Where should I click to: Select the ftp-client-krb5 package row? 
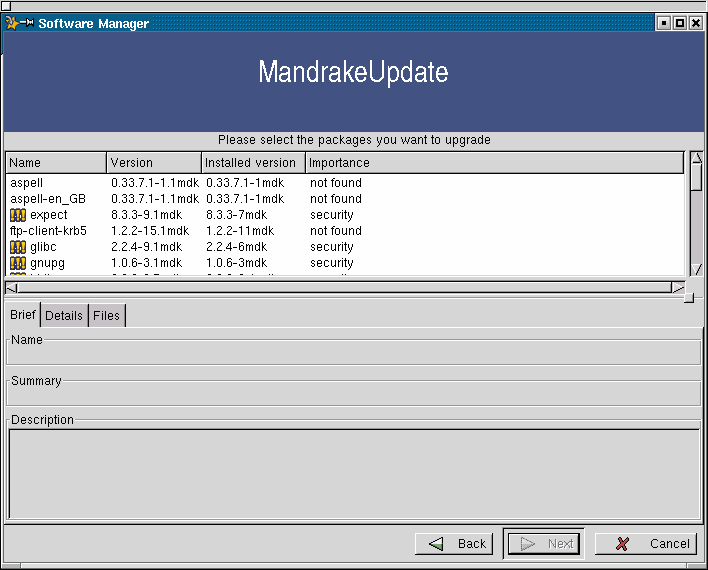pyautogui.click(x=345, y=231)
